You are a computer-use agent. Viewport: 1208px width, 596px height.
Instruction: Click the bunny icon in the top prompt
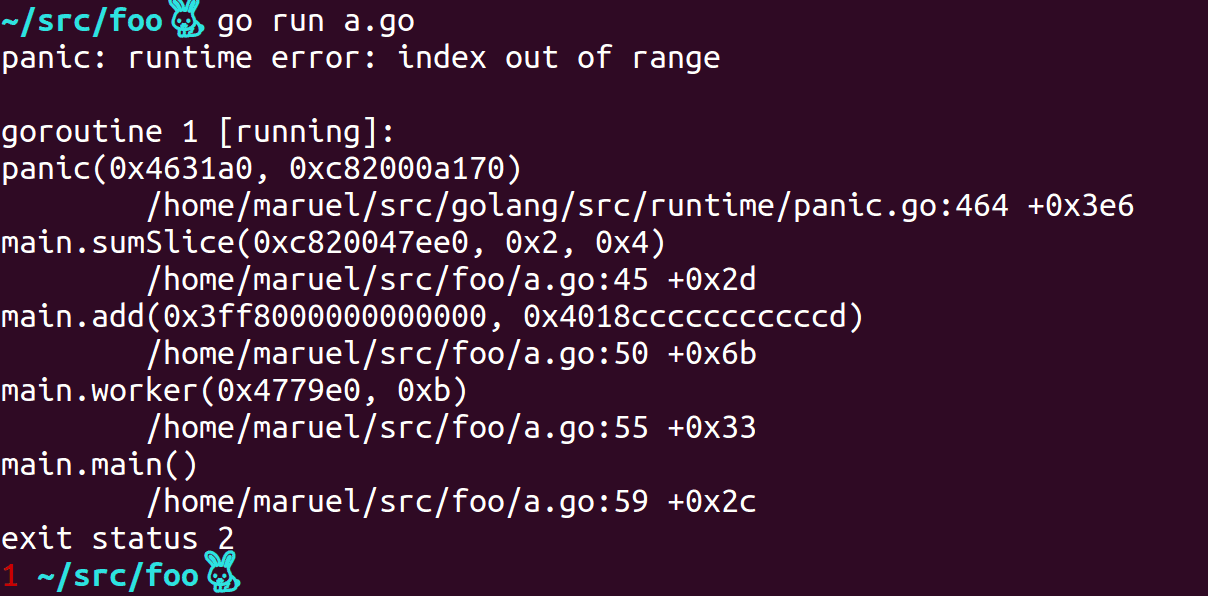pyautogui.click(x=186, y=19)
